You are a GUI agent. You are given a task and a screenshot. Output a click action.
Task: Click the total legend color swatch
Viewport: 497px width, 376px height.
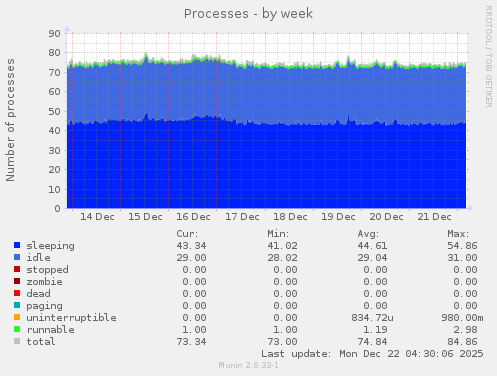tap(17, 341)
